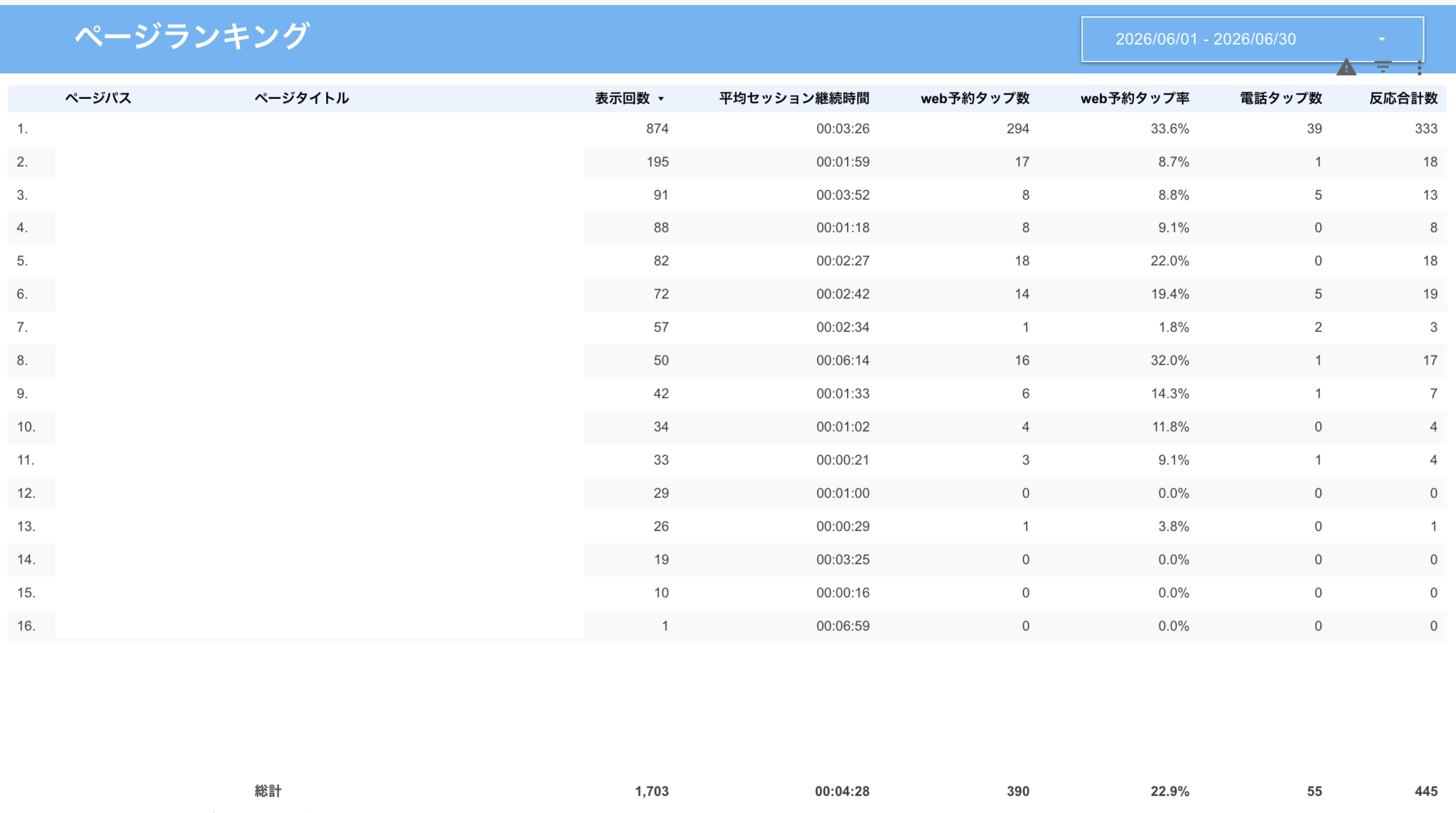Open the table filter icon

[1383, 67]
